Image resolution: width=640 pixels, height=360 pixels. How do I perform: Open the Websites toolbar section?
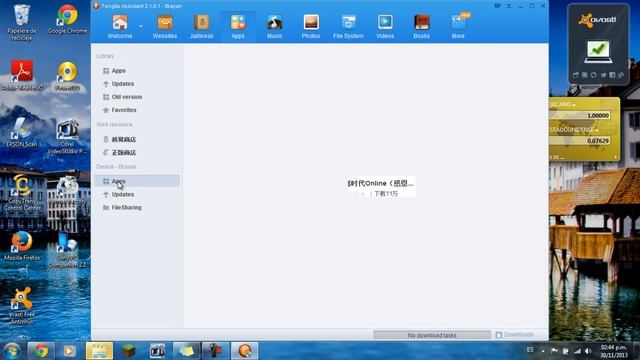pos(165,26)
